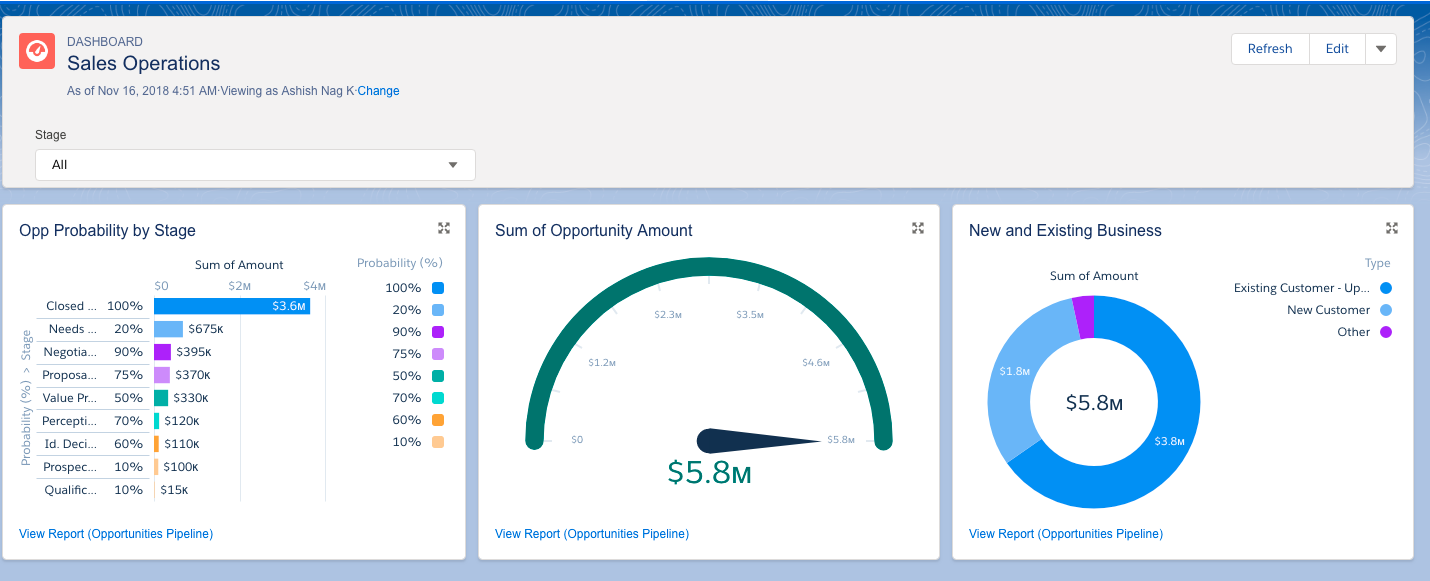Viewport: 1430px width, 581px height.
Task: Open View Report link under Opp Probability chart
Action: pos(116,534)
